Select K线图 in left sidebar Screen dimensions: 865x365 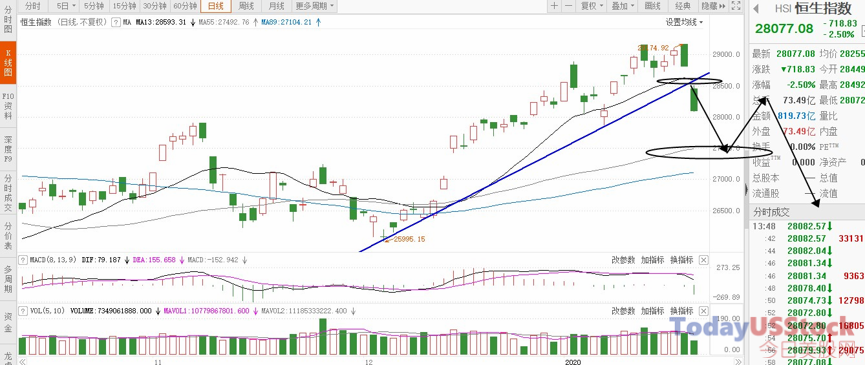click(8, 63)
